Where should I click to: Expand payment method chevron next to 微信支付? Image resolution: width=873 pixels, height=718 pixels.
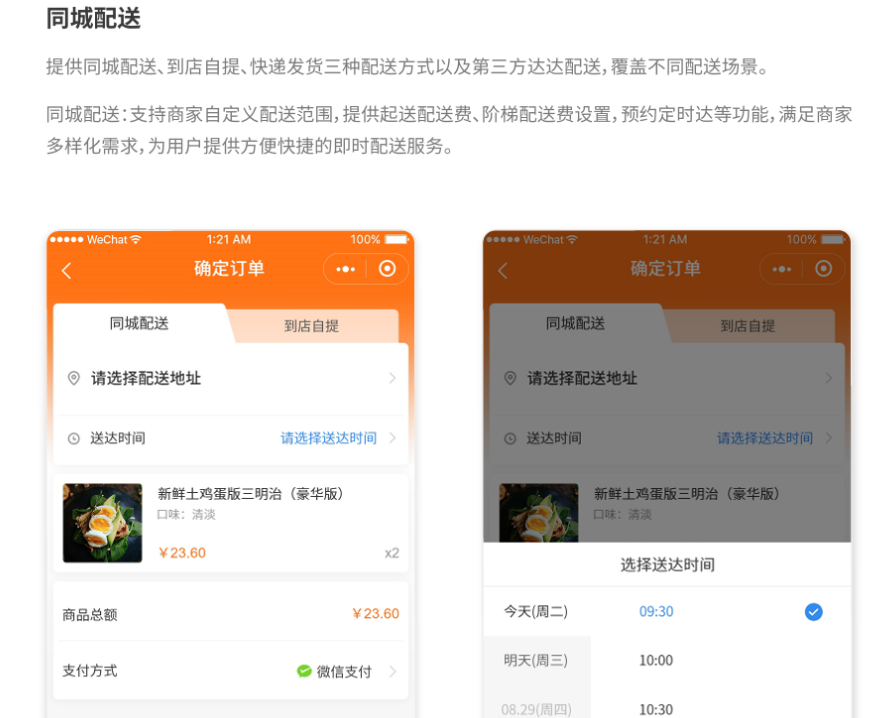(393, 671)
